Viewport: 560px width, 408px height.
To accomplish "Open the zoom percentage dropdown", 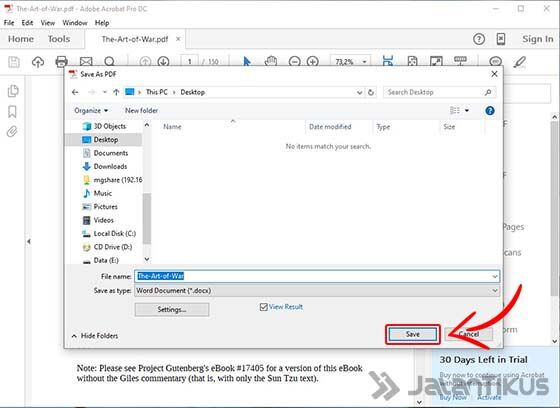I will click(x=364, y=62).
